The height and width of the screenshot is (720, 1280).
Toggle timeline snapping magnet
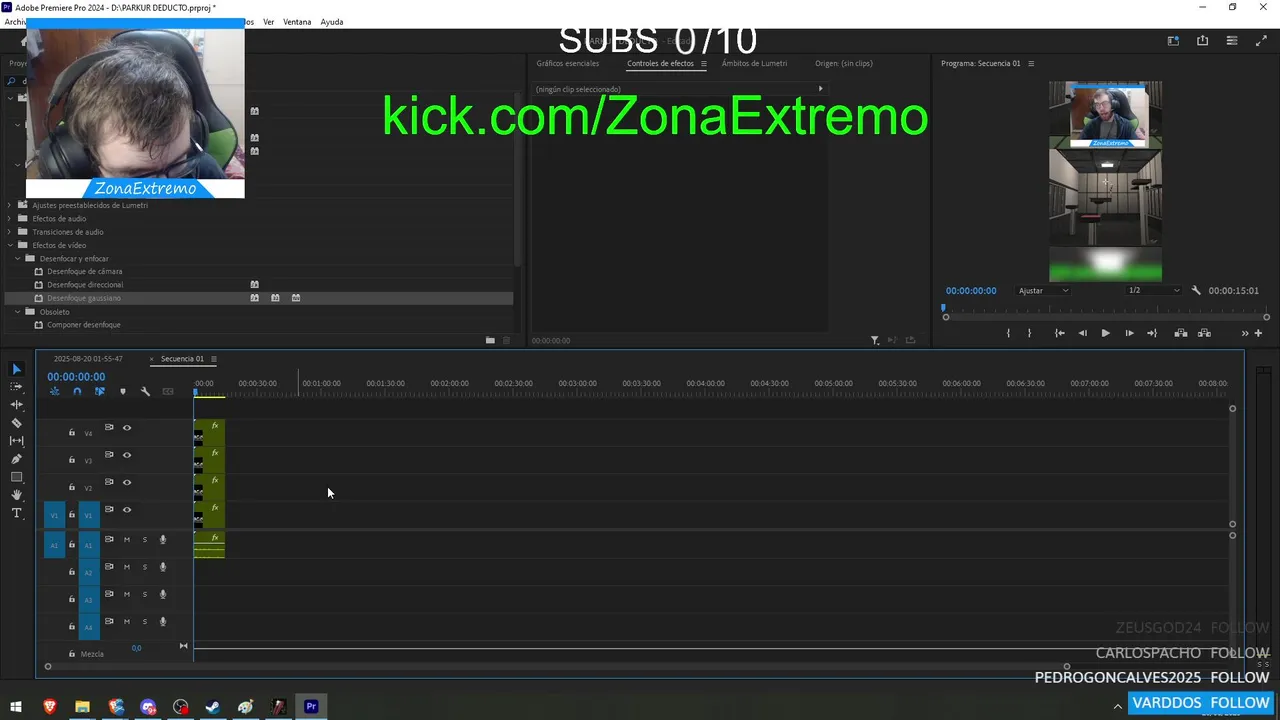pyautogui.click(x=77, y=391)
